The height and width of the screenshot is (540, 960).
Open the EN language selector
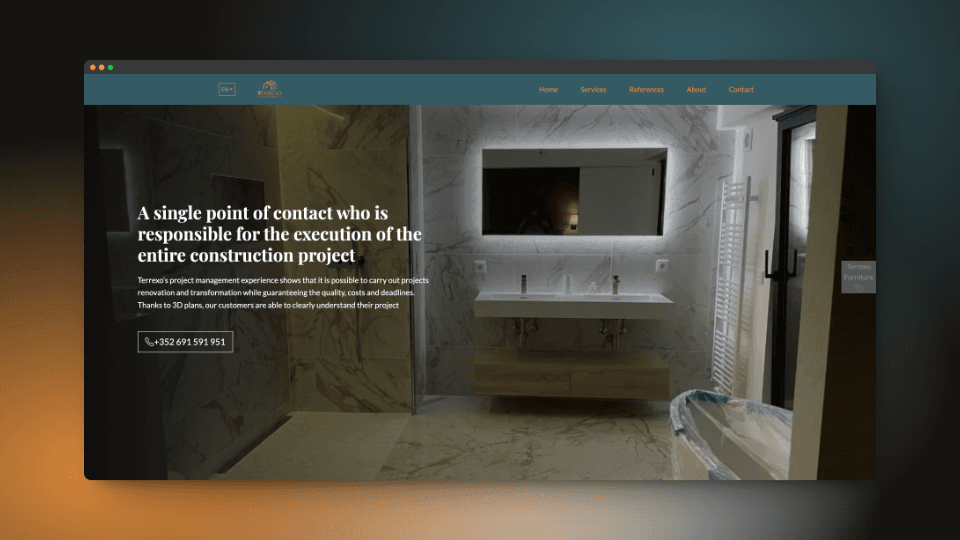pos(226,90)
